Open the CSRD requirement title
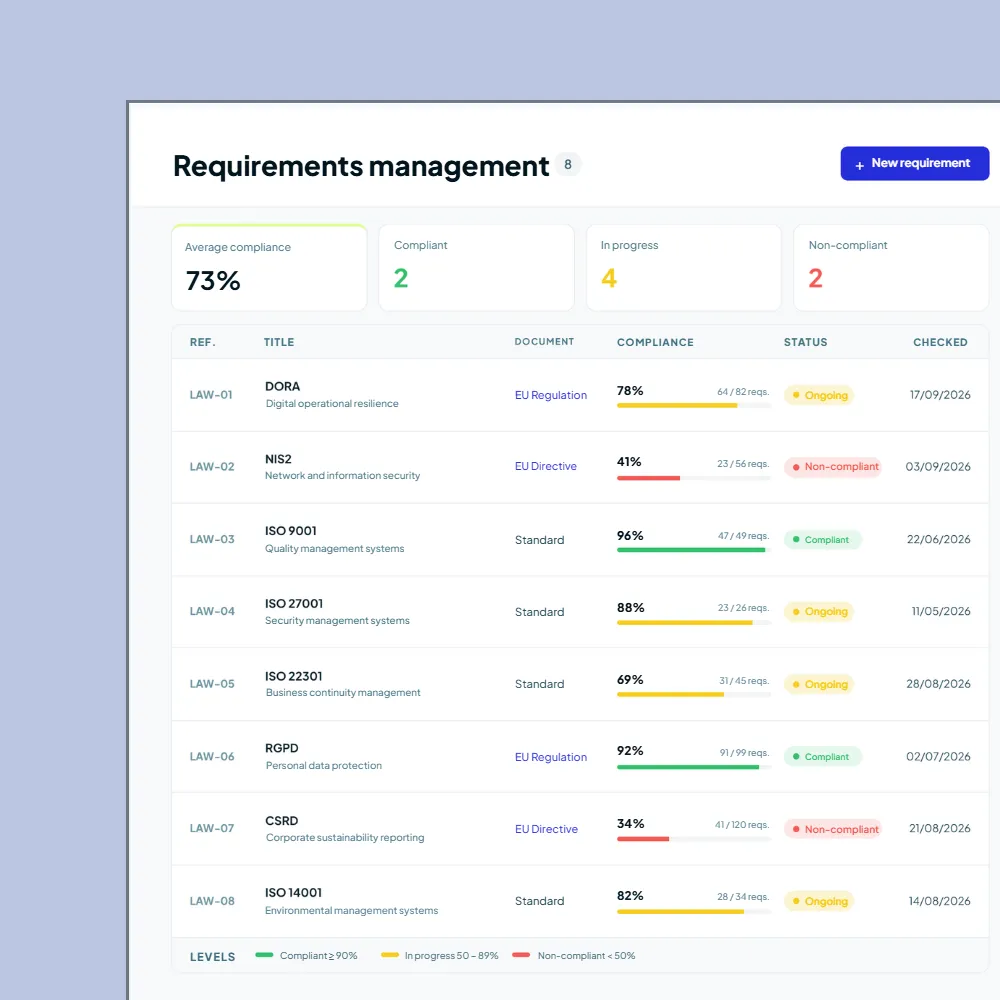The width and height of the screenshot is (1000, 1000). (x=281, y=821)
